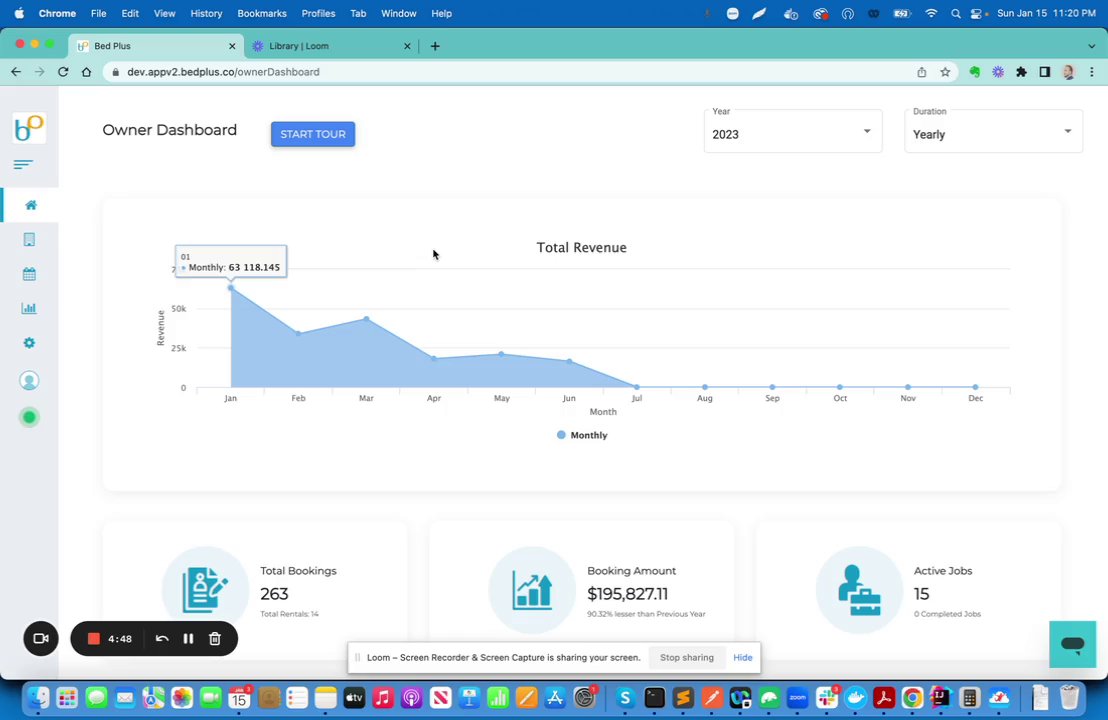Open the Bookmarks menu in menu bar
The width and height of the screenshot is (1108, 720).
(x=261, y=13)
